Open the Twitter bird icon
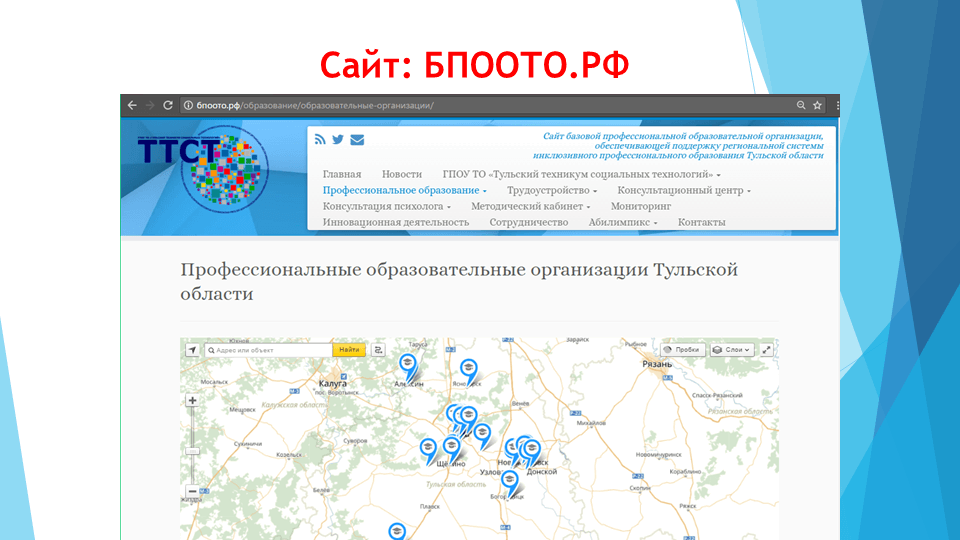This screenshot has width=960, height=540. [x=338, y=140]
